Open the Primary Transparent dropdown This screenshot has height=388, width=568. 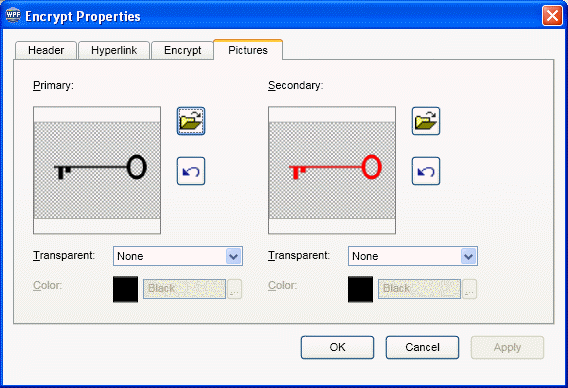pos(234,256)
